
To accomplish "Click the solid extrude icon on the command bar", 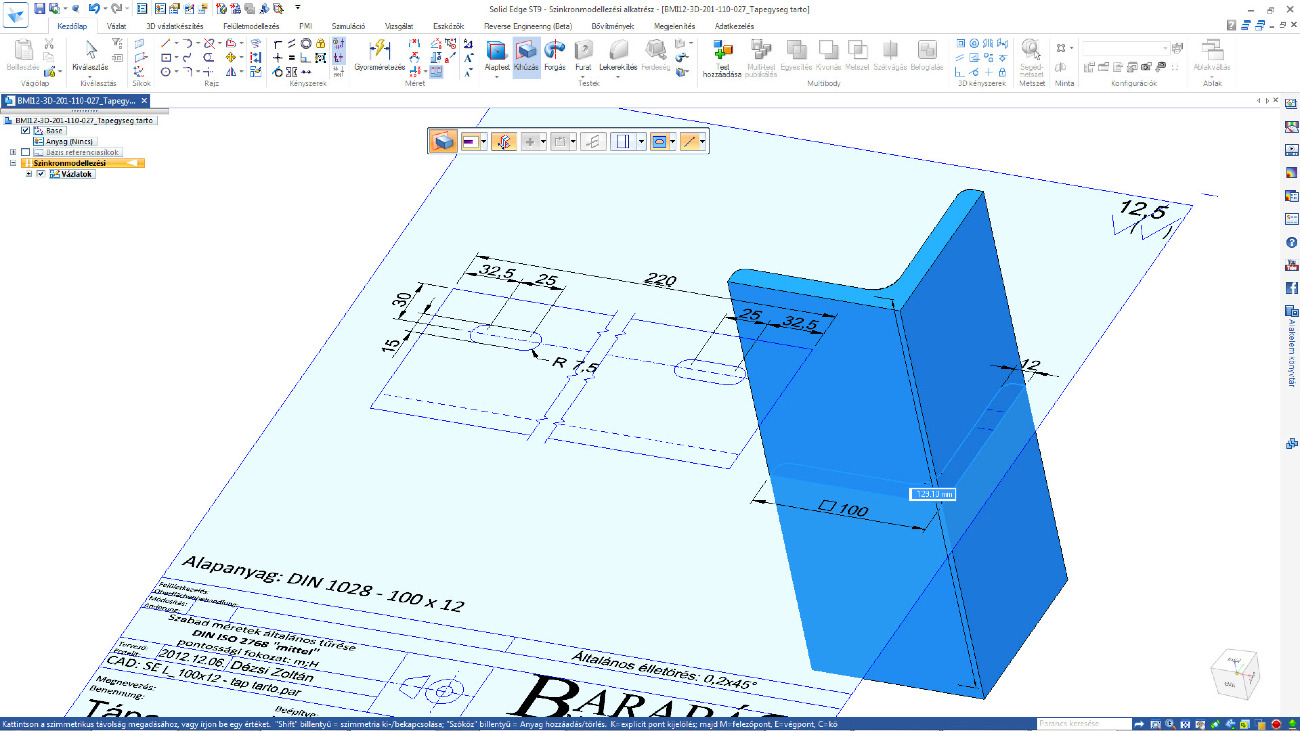I will click(444, 142).
